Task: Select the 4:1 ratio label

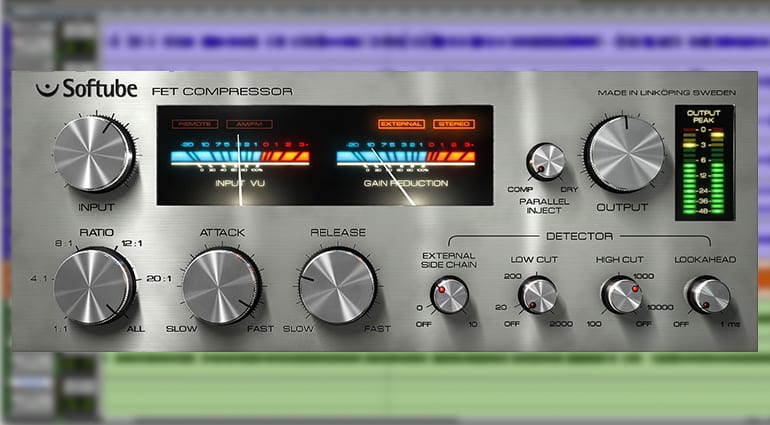Action: click(x=39, y=279)
